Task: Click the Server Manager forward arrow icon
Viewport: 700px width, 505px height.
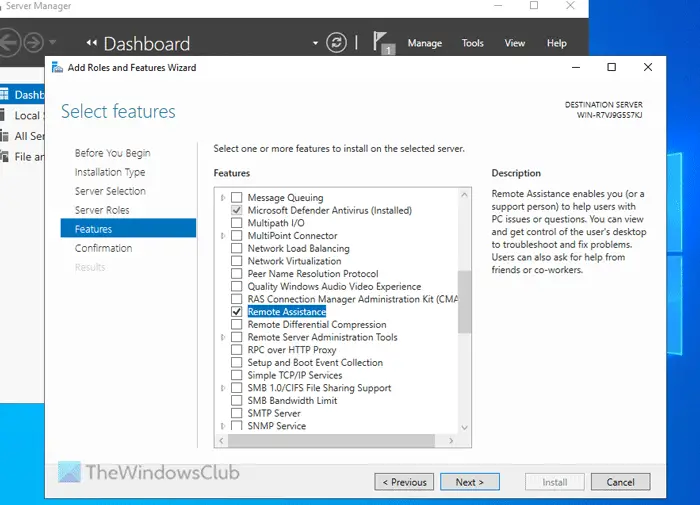Action: coord(33,43)
